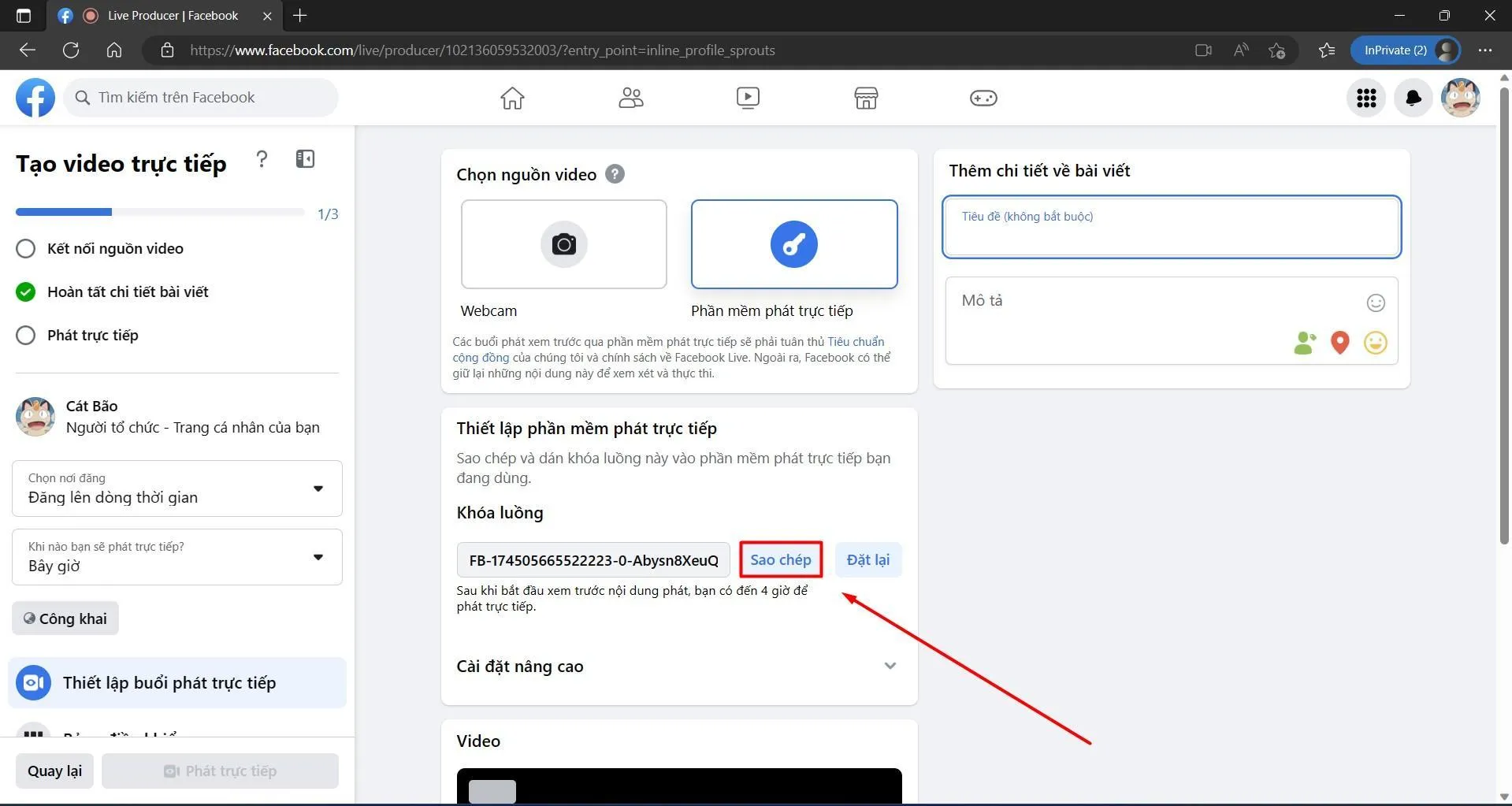Open the Gaming controller icon
This screenshot has width=1512, height=806.
[983, 97]
